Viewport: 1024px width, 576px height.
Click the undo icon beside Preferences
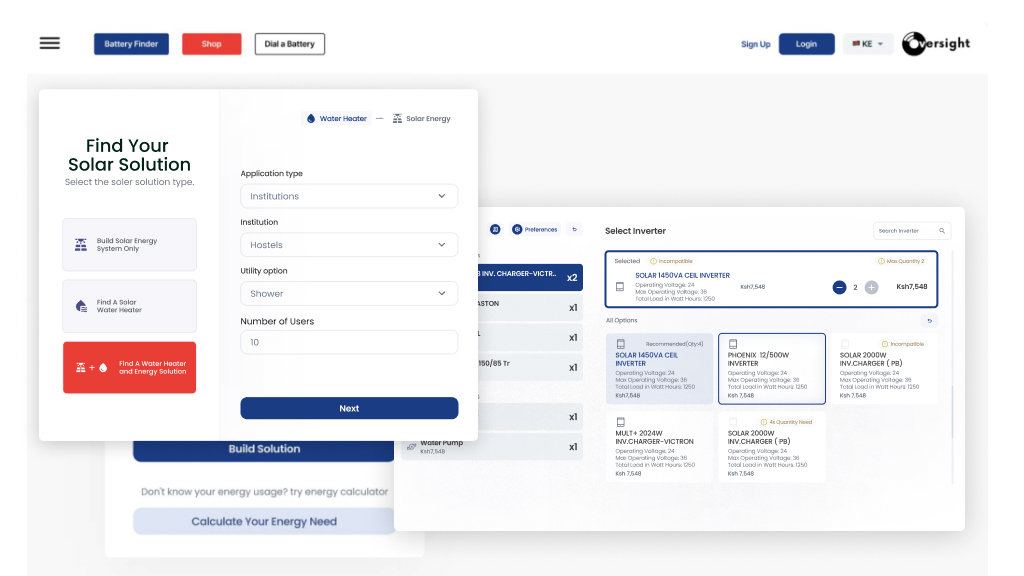[575, 230]
